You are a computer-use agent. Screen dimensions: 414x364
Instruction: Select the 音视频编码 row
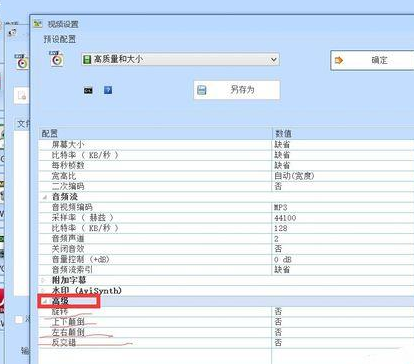pyautogui.click(x=226, y=207)
